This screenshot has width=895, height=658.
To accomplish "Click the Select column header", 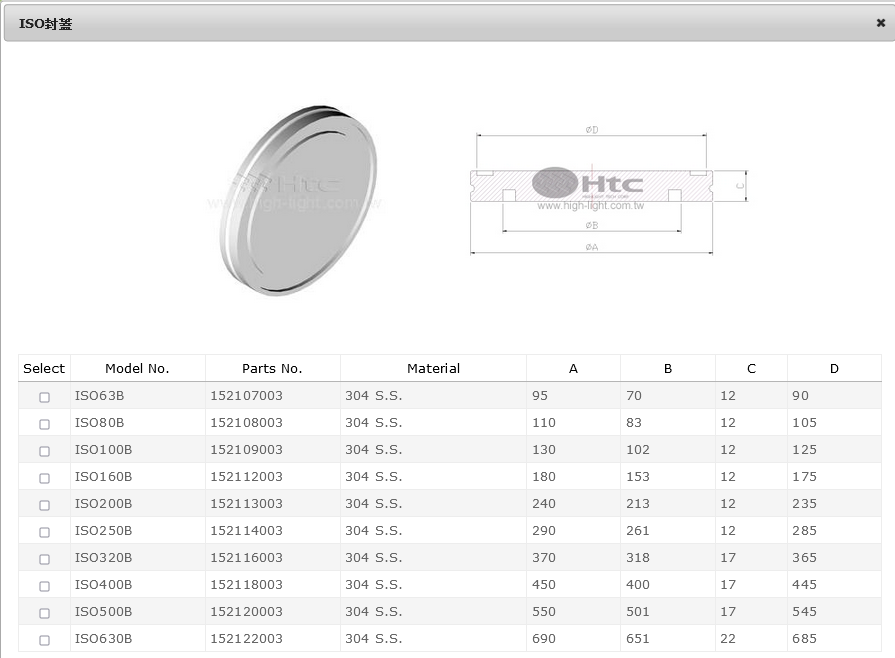I will [44, 368].
